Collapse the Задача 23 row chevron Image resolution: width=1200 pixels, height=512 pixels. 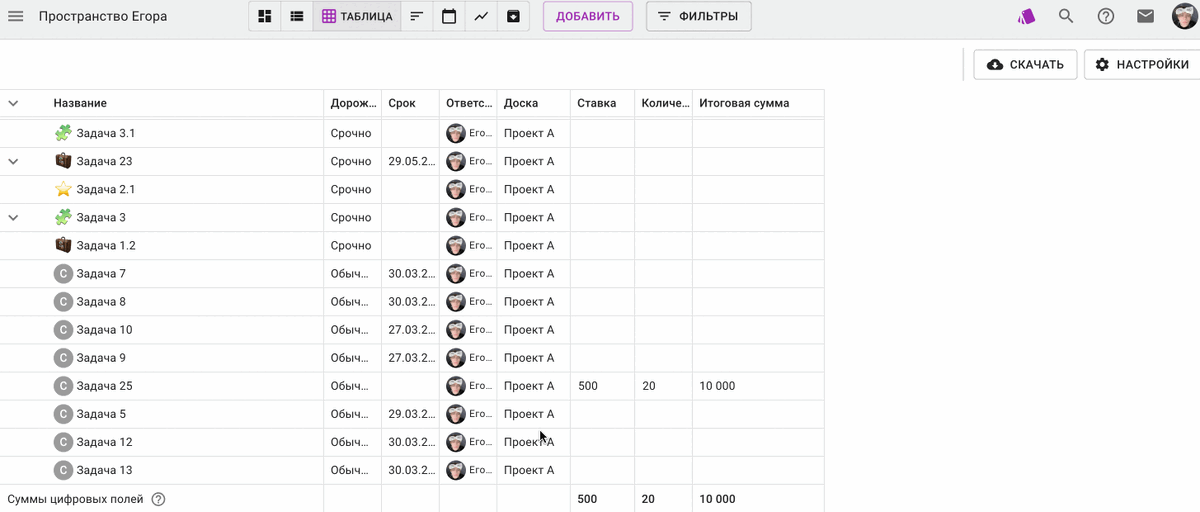[x=13, y=161]
